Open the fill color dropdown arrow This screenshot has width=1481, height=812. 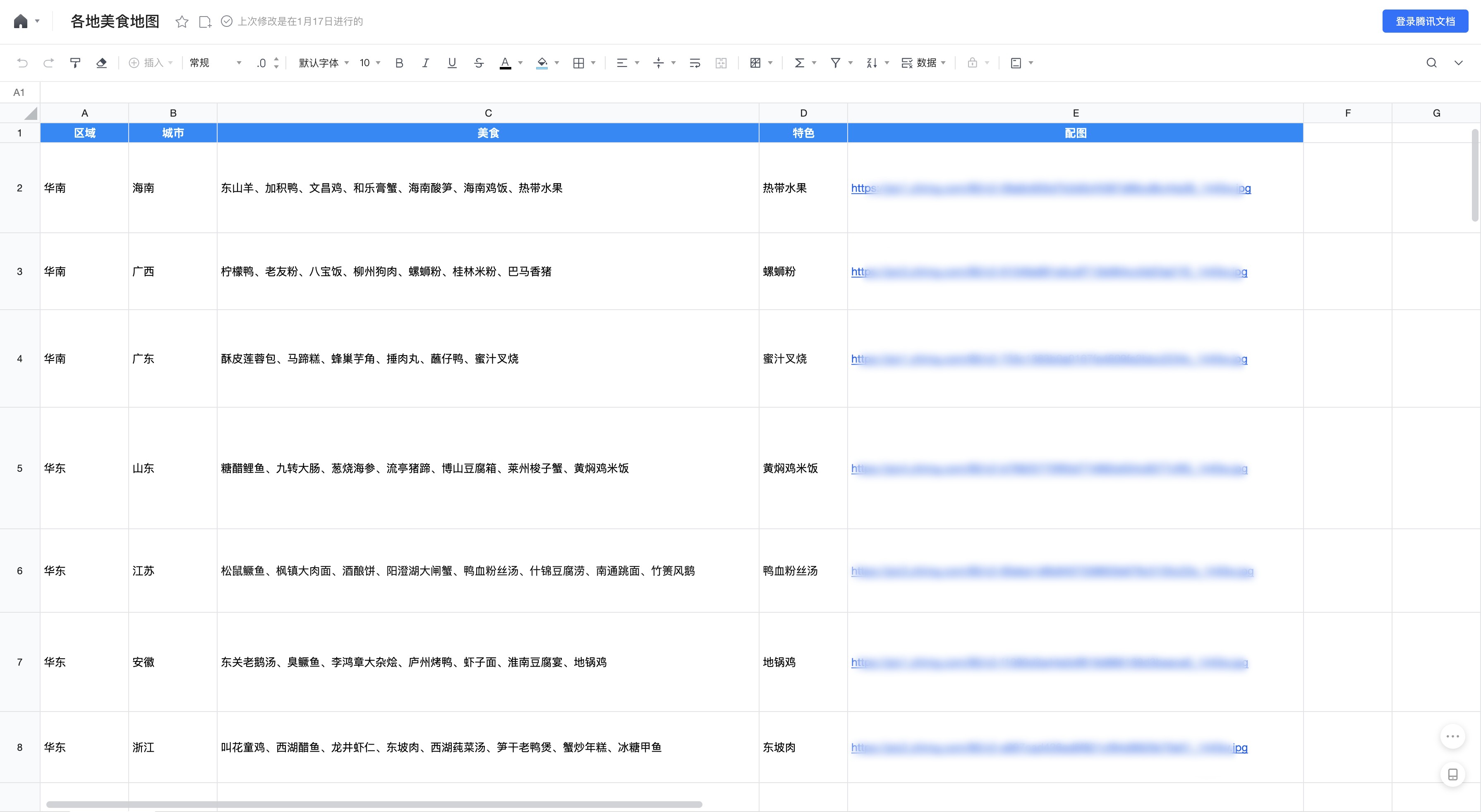point(556,63)
